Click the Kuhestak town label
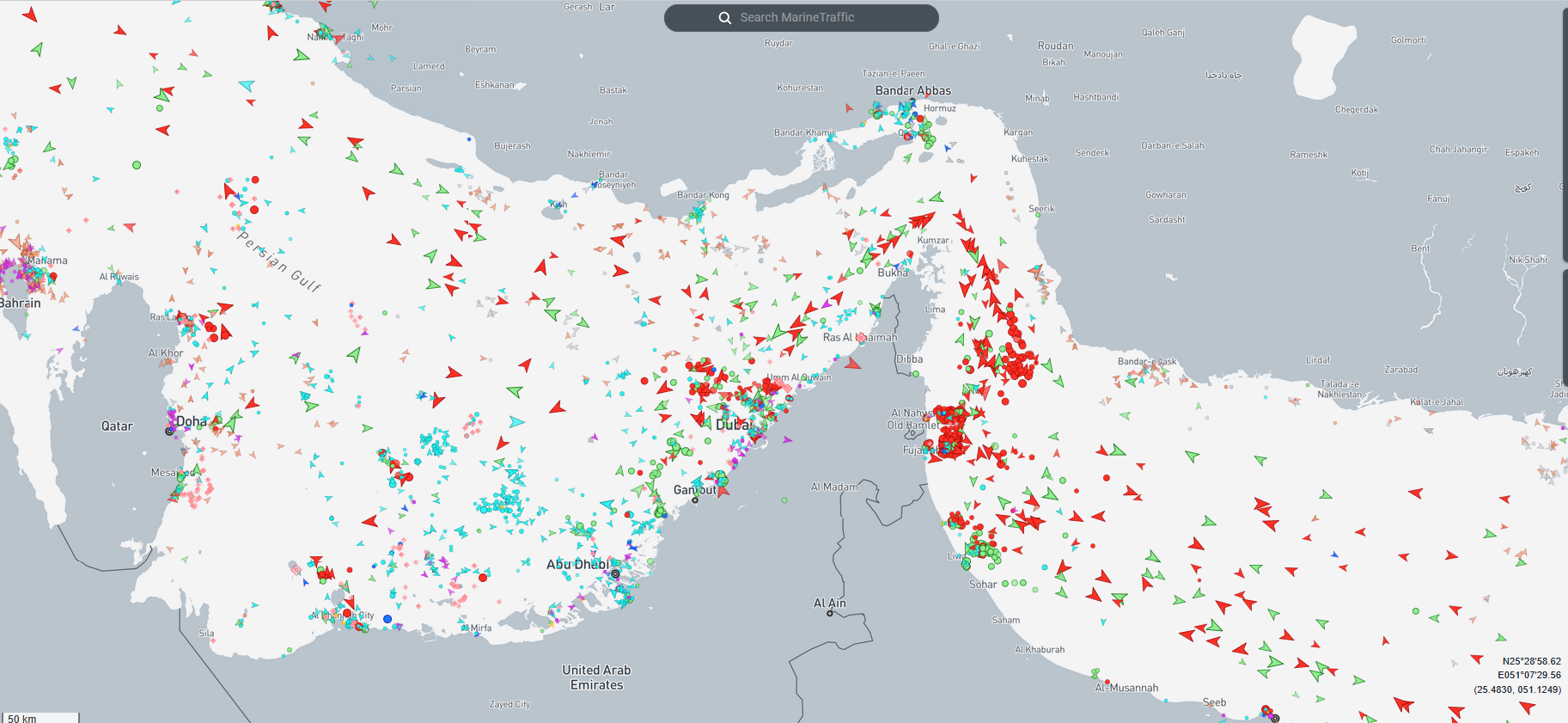Image resolution: width=1568 pixels, height=723 pixels. coord(1029,159)
